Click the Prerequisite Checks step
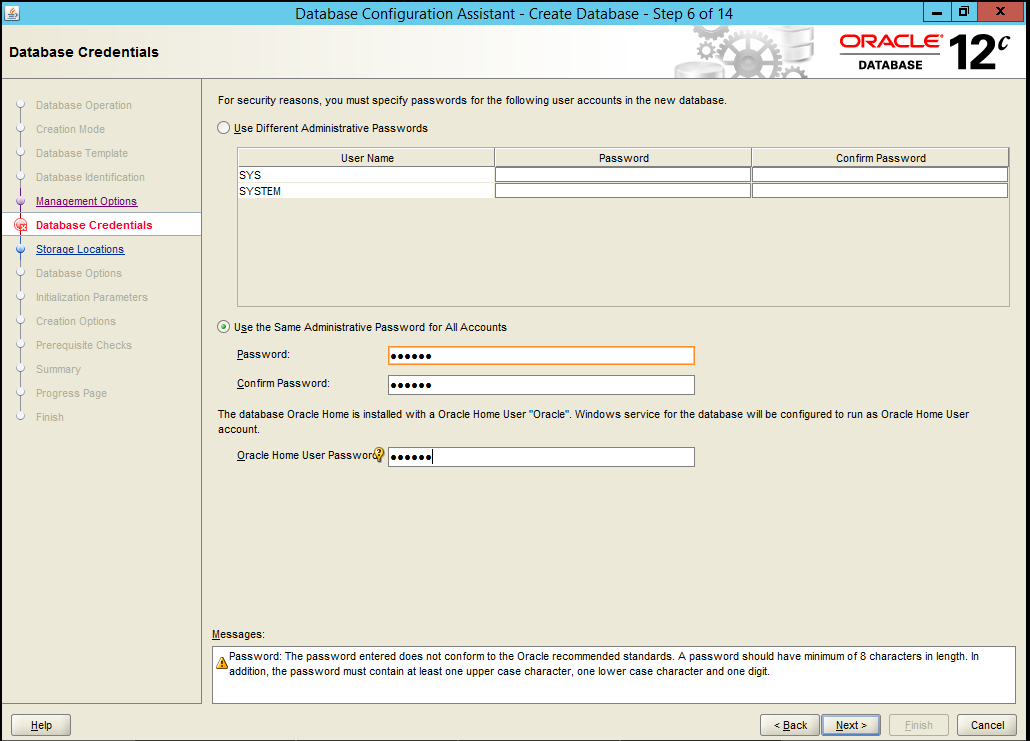The height and width of the screenshot is (741, 1030). (x=83, y=345)
